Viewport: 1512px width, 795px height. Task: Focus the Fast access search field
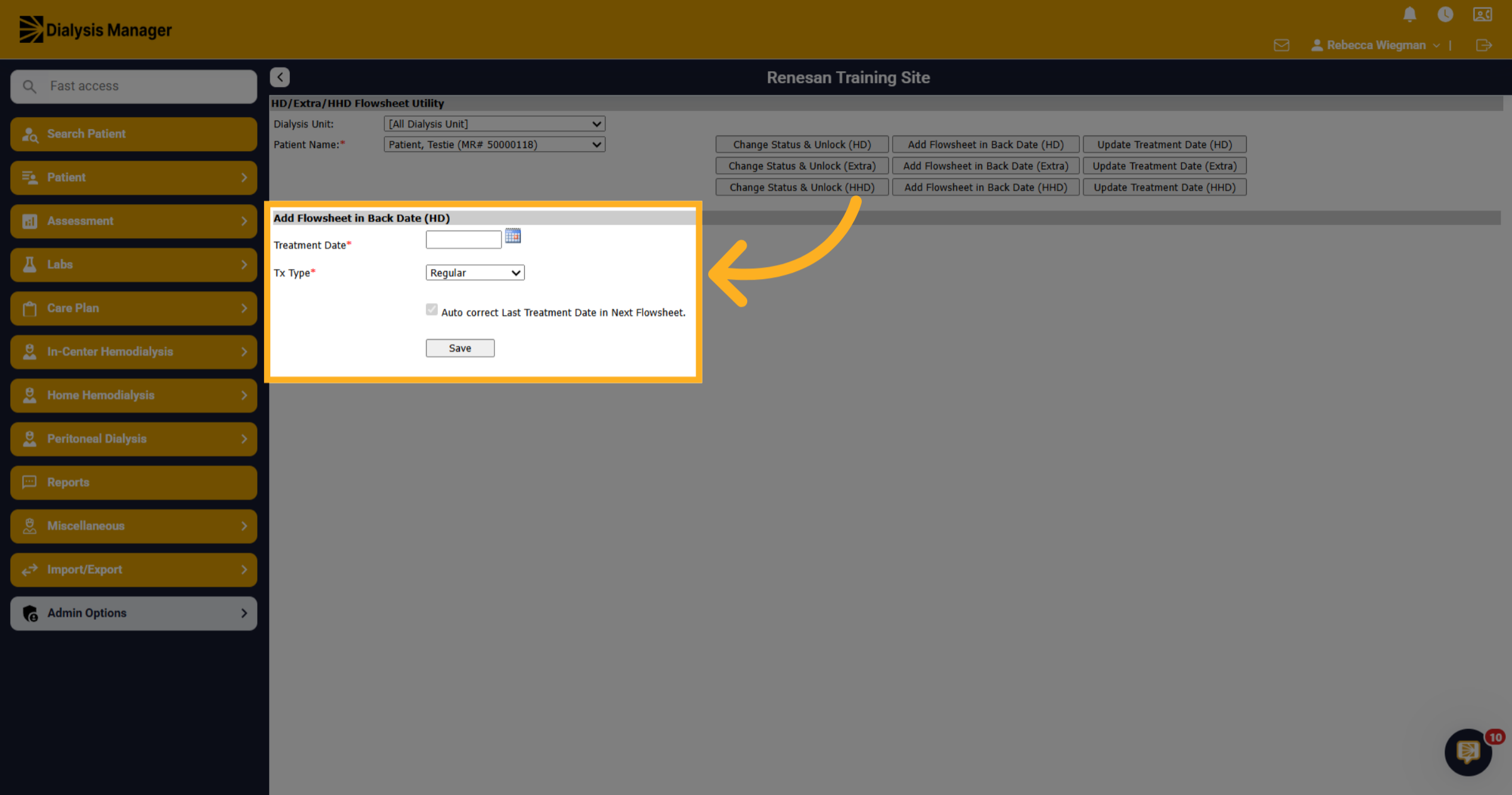134,86
